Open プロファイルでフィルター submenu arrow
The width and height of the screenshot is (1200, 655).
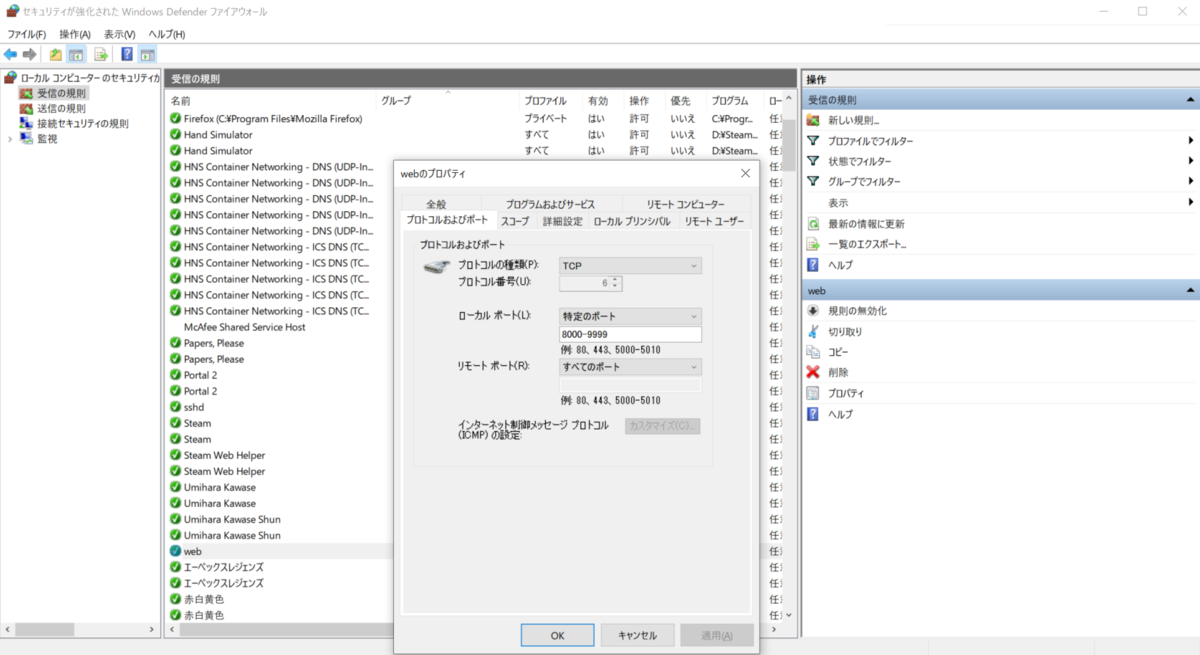(1190, 141)
